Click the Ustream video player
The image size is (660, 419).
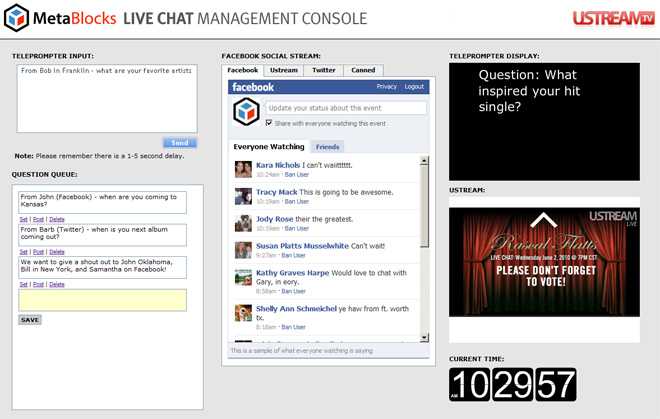(544, 262)
